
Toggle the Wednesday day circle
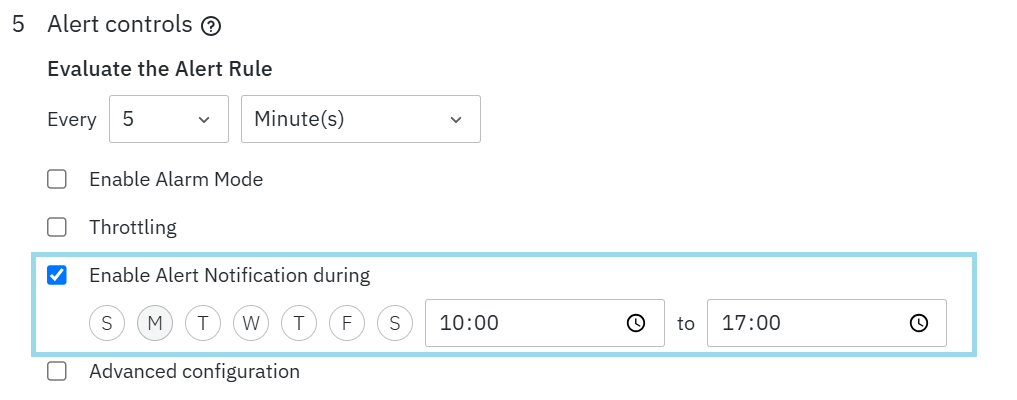pyautogui.click(x=251, y=323)
